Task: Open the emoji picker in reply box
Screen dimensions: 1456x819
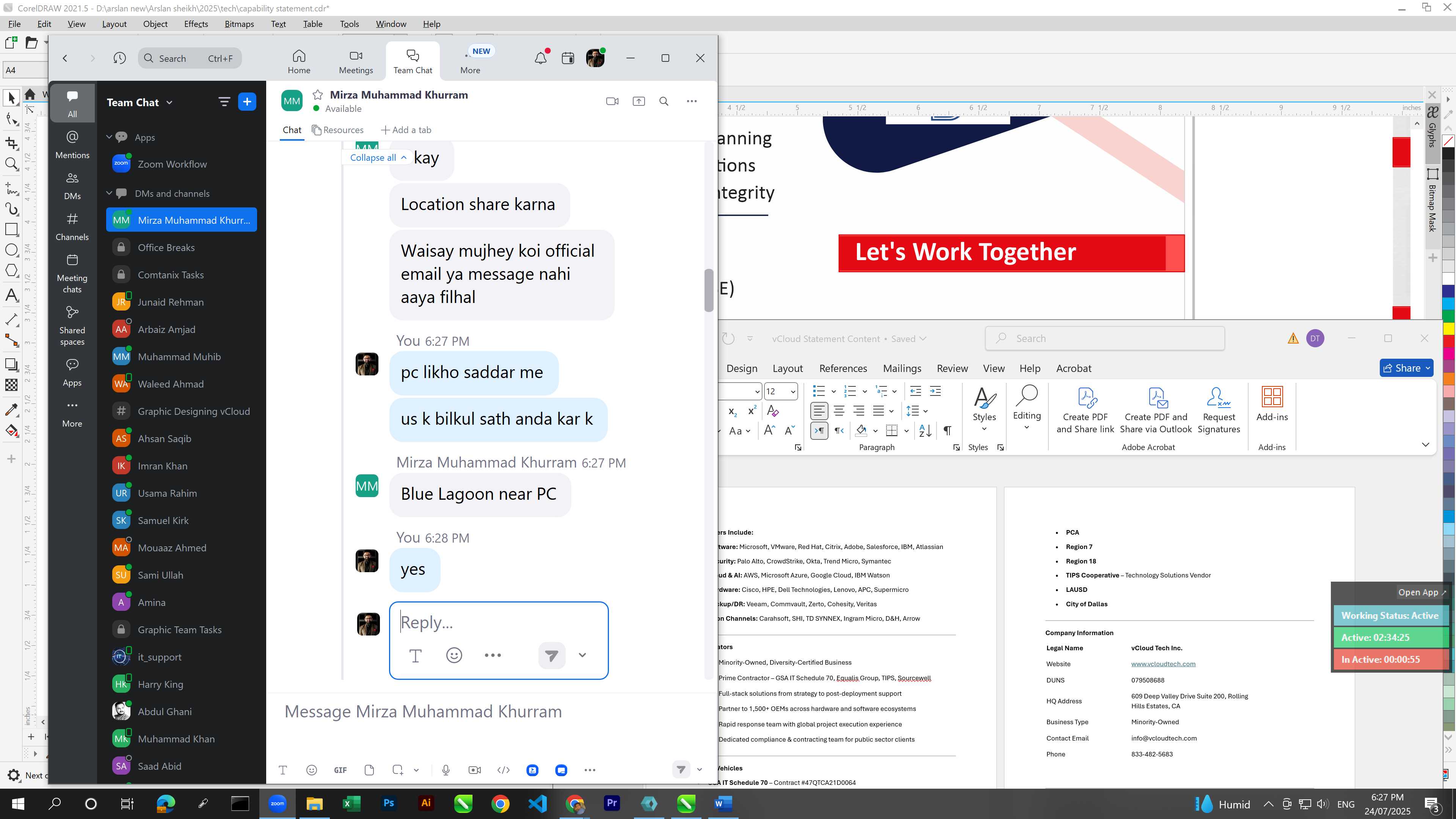Action: (454, 655)
